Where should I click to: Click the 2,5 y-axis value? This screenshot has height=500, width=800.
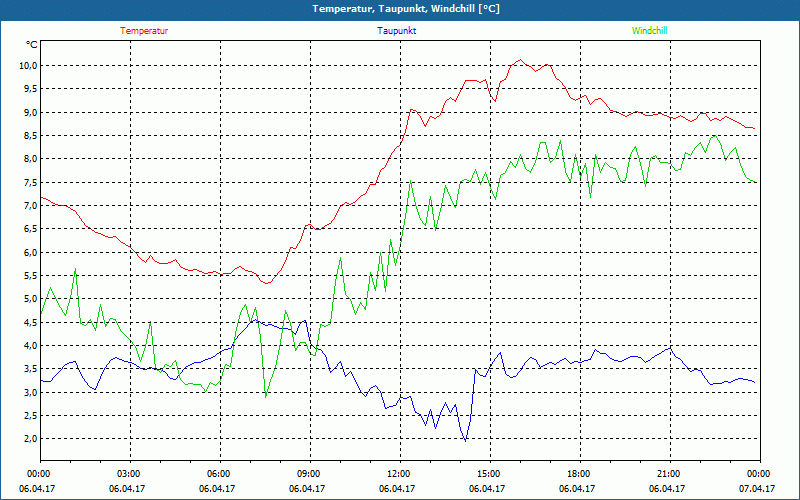click(30, 415)
